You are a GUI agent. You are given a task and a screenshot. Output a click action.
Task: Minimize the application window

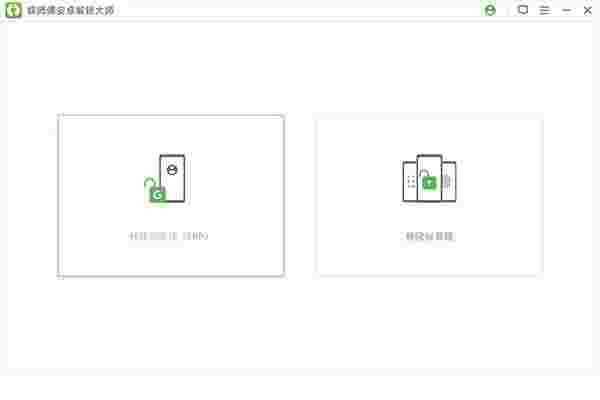(x=567, y=10)
